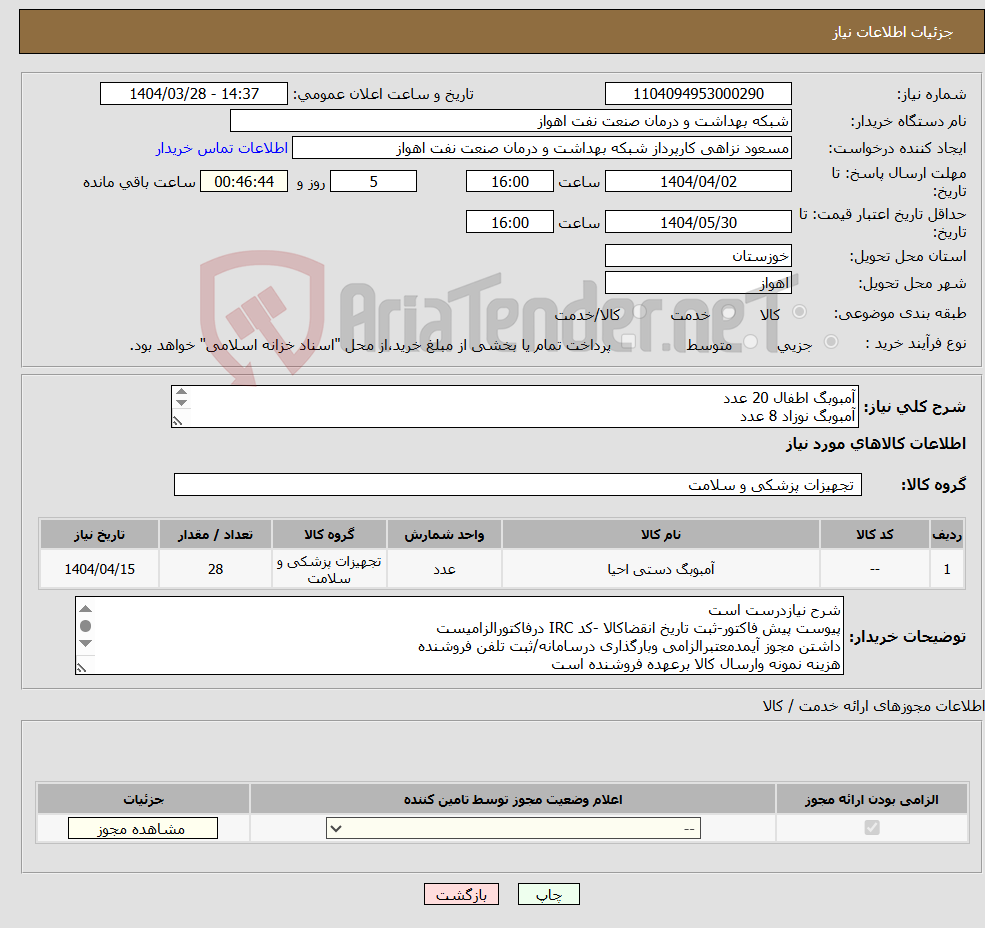Select the متوسط purchase type radio
The image size is (985, 928).
coord(751,342)
